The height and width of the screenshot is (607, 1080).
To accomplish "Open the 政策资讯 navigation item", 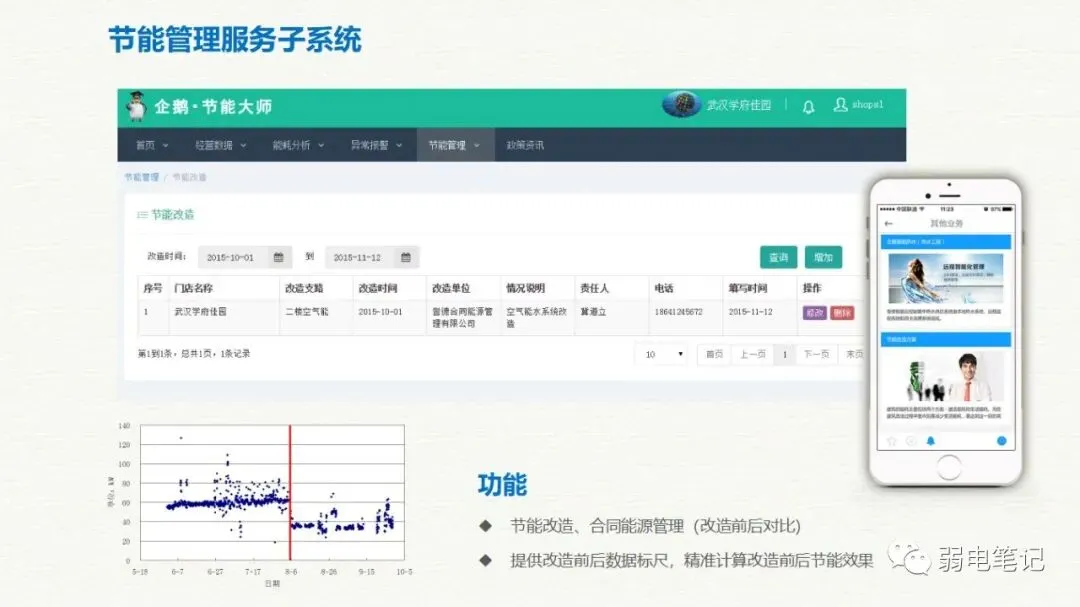I will click(525, 145).
